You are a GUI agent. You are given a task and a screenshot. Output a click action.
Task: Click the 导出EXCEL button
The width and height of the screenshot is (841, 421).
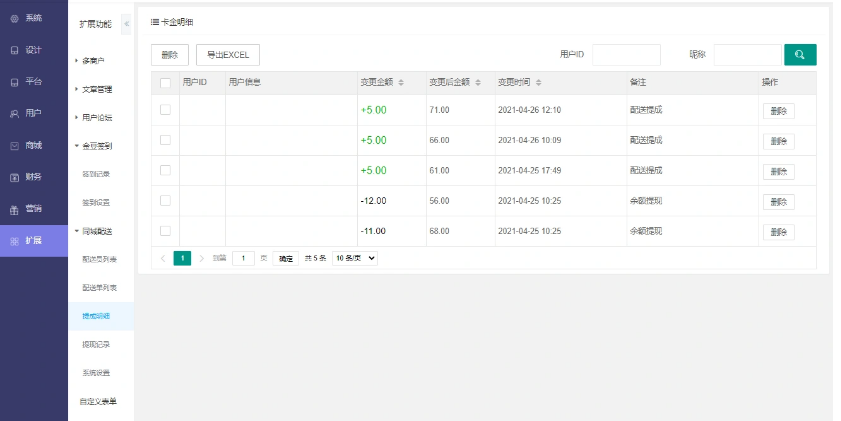click(x=228, y=55)
